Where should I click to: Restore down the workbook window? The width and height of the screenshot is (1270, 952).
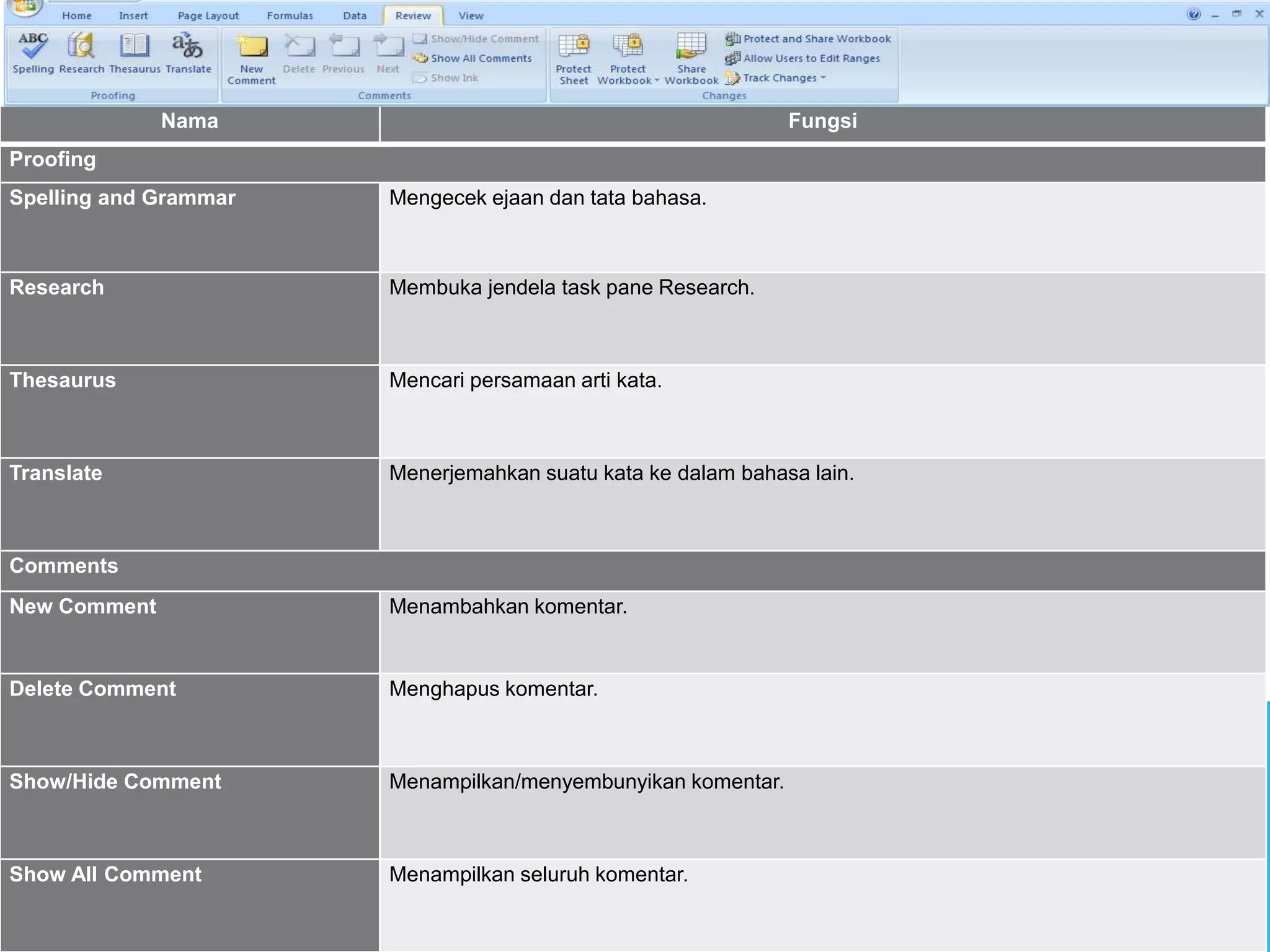point(1237,14)
